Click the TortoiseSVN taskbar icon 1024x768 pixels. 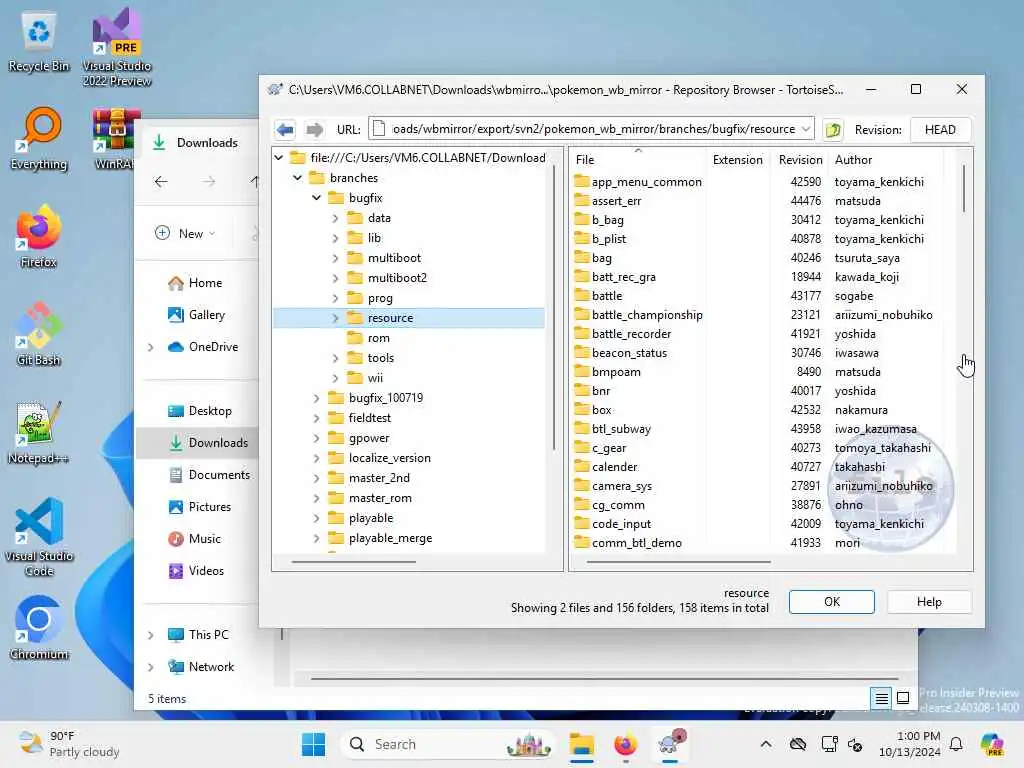click(671, 744)
